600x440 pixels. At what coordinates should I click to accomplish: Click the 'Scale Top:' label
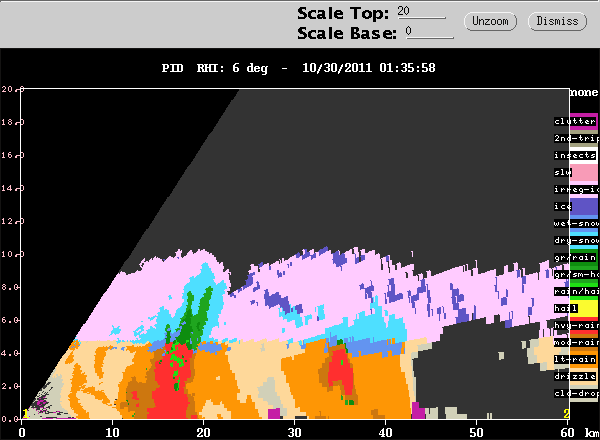click(x=343, y=14)
